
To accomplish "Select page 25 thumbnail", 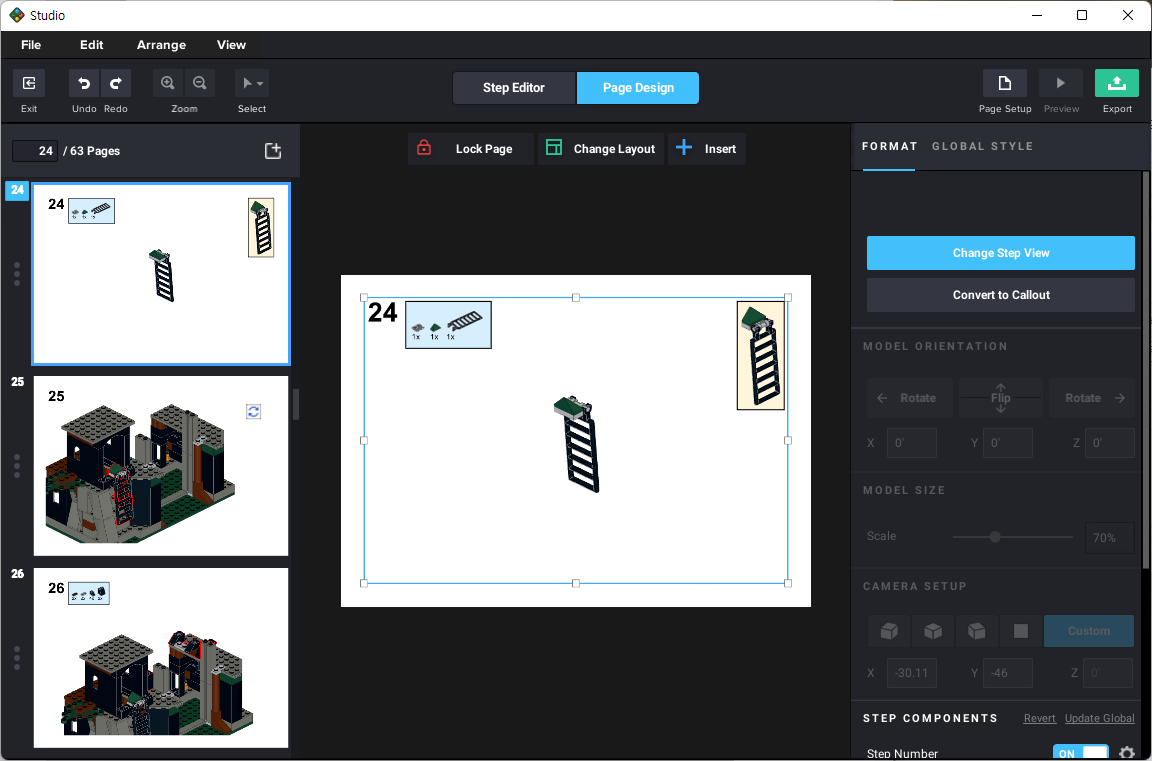I will pos(161,466).
